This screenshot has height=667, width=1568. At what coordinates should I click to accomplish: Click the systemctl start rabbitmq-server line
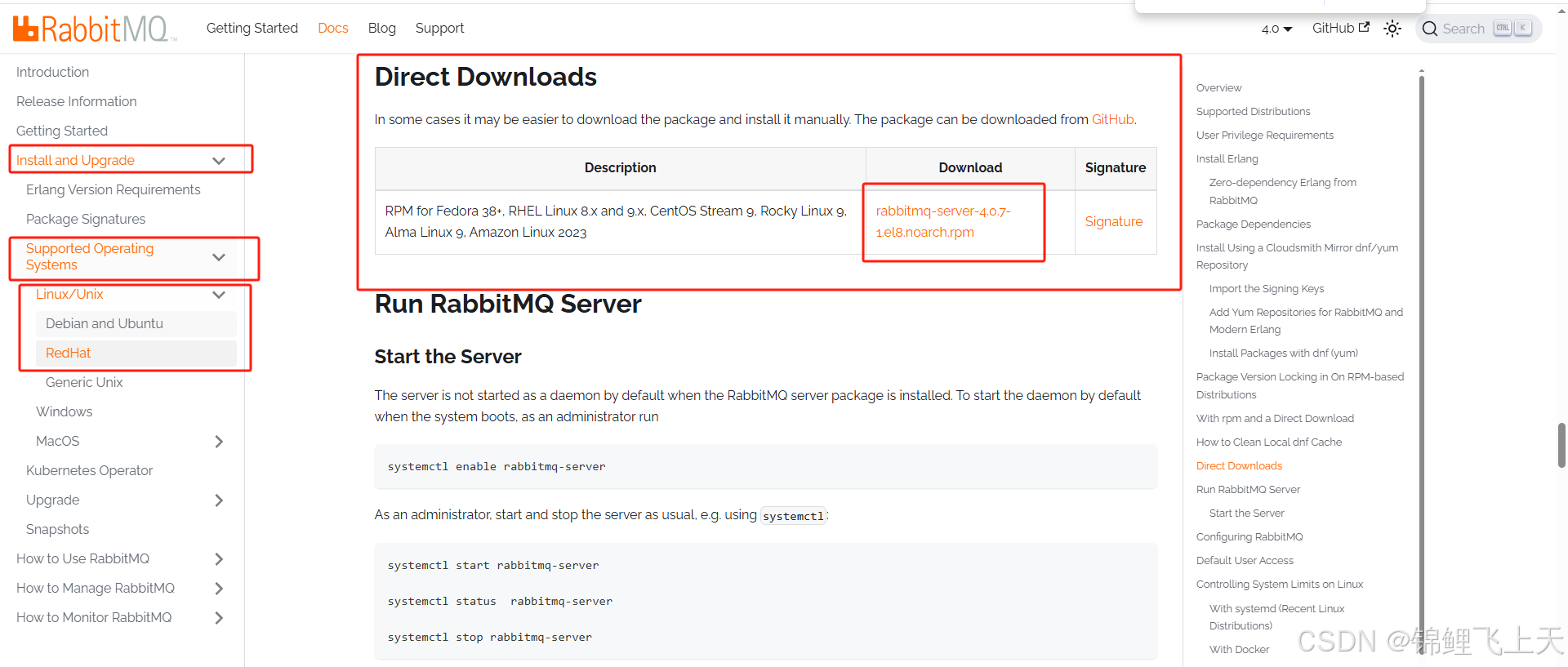coord(493,565)
